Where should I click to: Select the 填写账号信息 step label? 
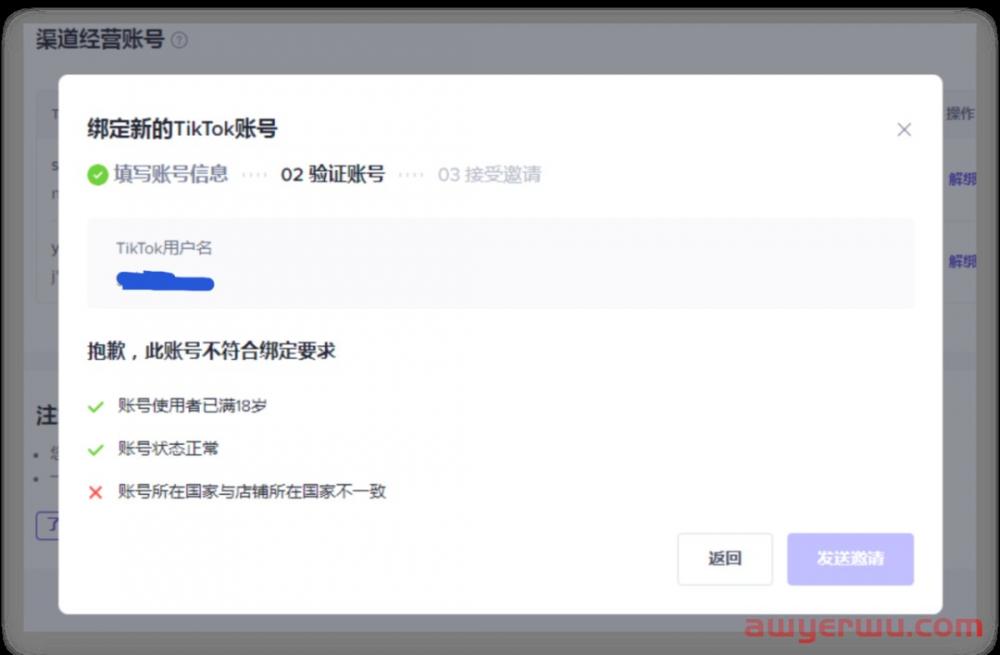(x=171, y=175)
